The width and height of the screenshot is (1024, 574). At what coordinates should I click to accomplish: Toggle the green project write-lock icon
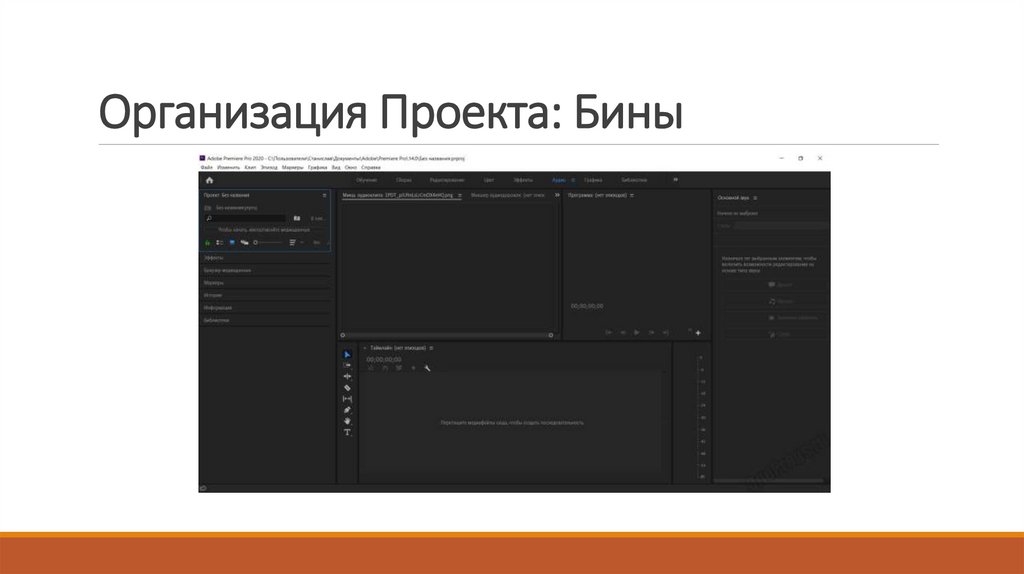tap(208, 242)
